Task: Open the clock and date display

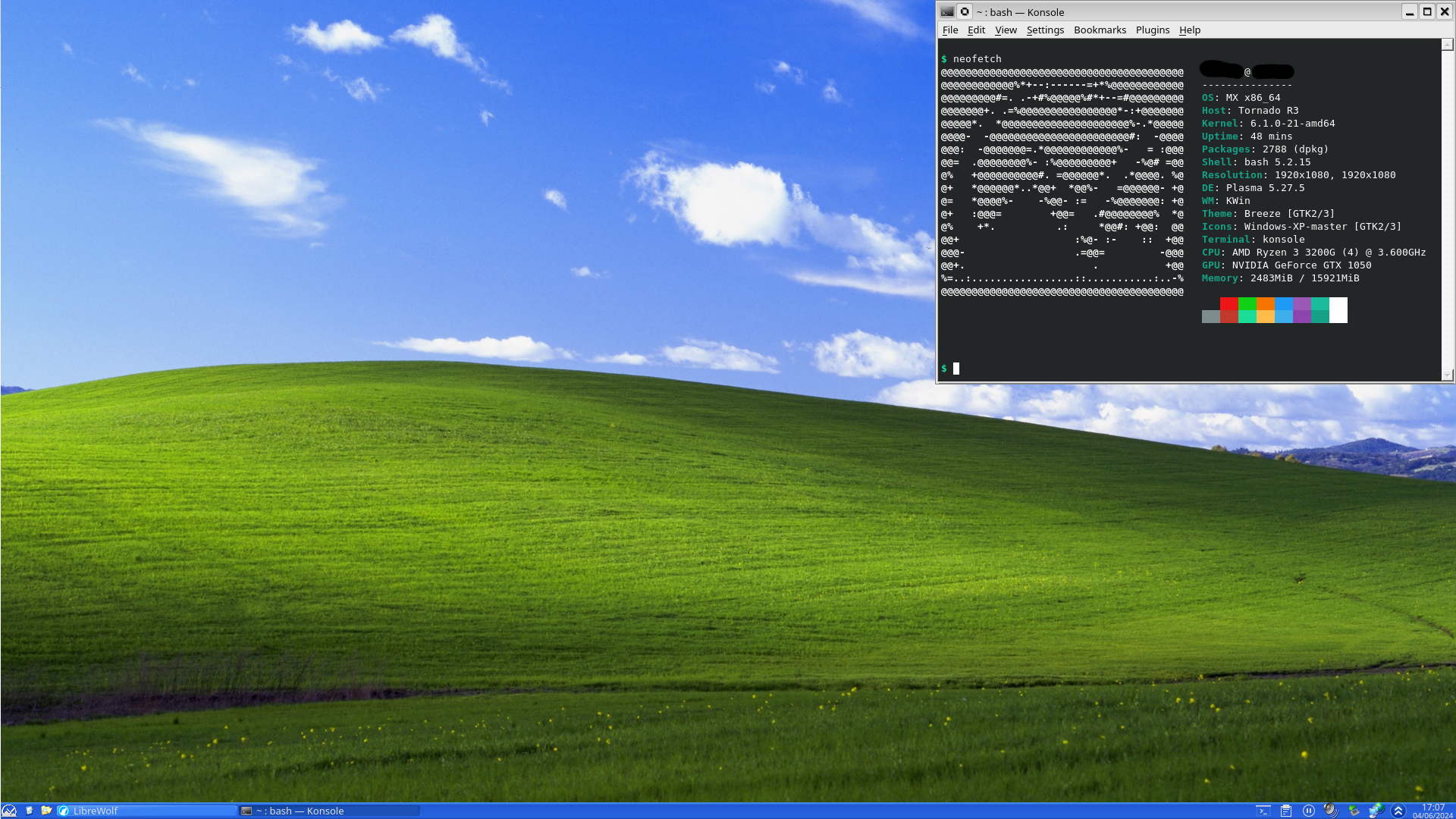Action: click(1432, 811)
